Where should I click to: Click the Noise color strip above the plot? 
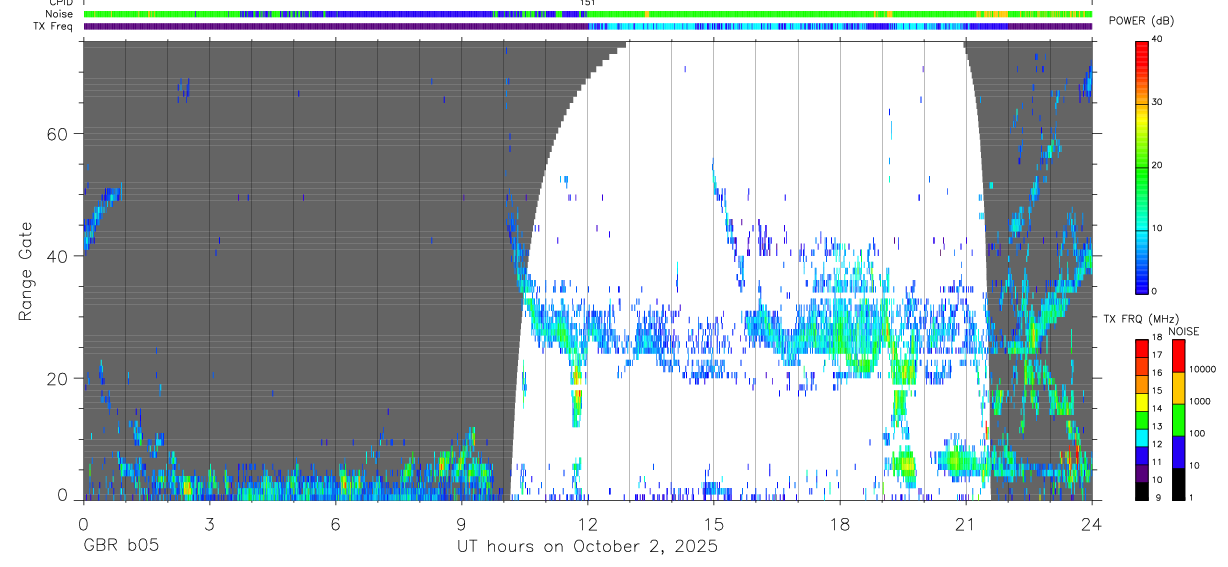coord(588,14)
